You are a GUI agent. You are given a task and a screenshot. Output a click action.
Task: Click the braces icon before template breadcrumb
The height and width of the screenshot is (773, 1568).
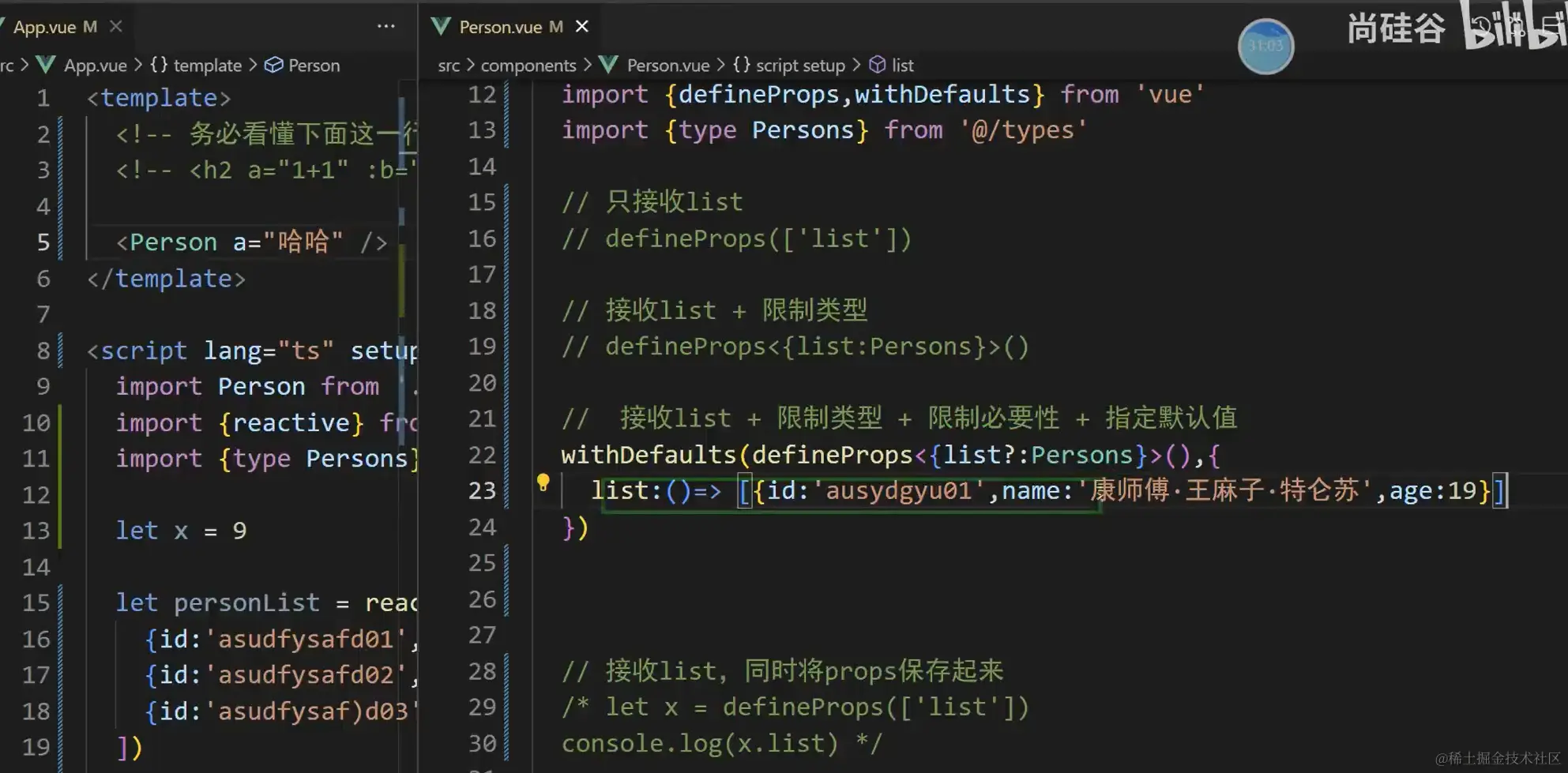159,65
